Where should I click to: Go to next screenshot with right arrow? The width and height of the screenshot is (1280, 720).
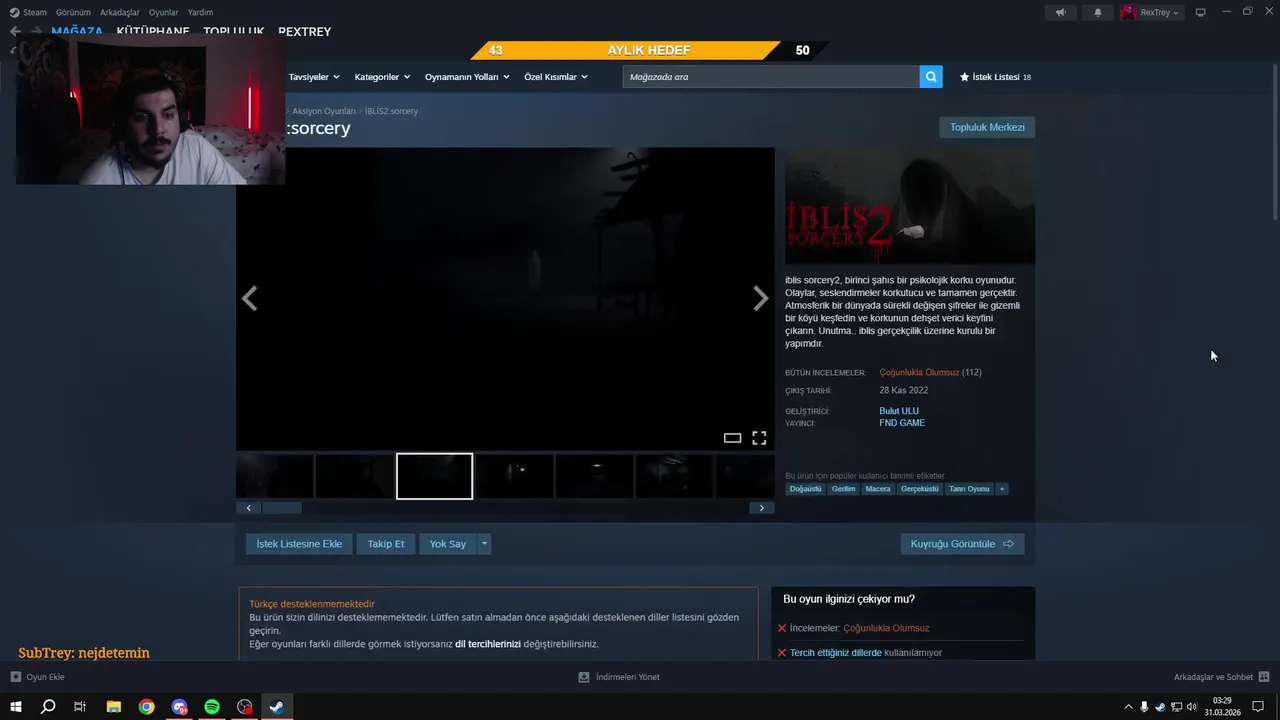pyautogui.click(x=760, y=298)
